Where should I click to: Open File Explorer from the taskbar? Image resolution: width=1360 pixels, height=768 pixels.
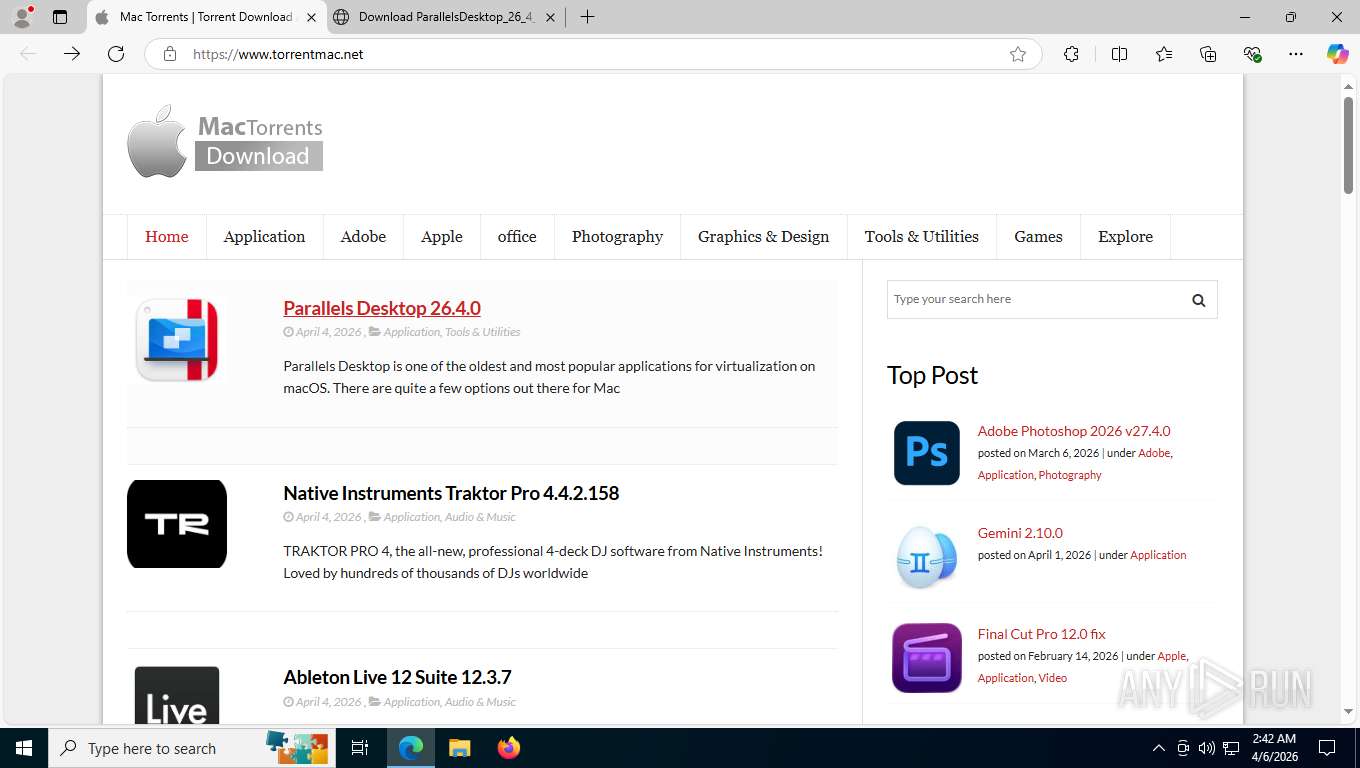point(459,748)
